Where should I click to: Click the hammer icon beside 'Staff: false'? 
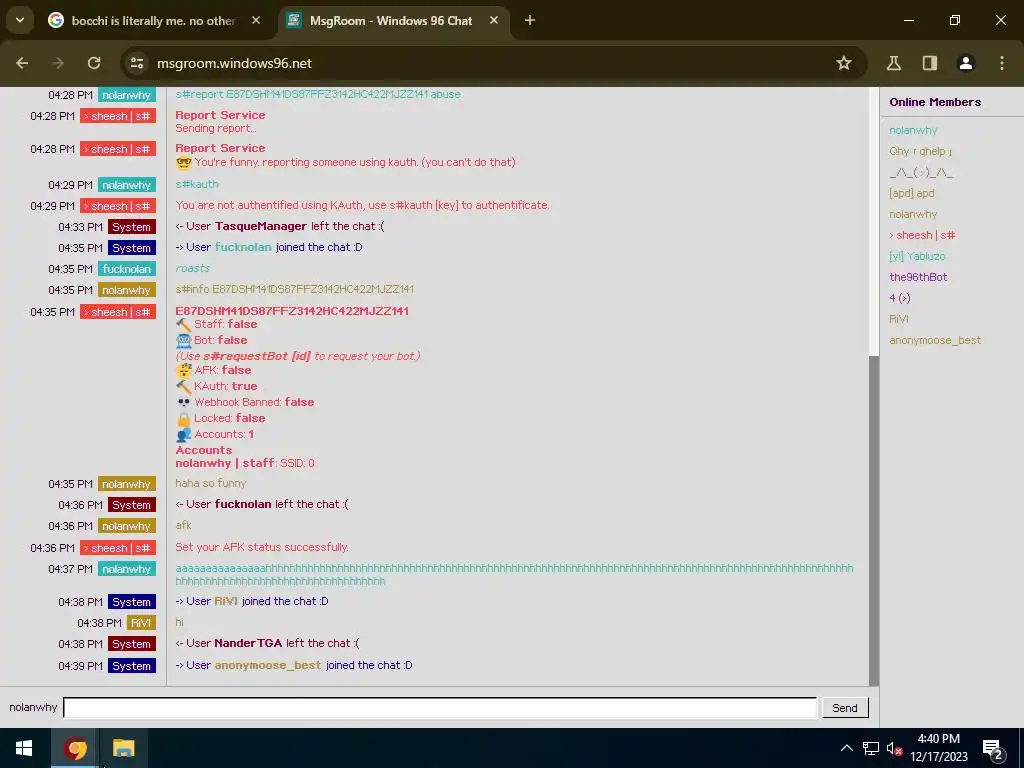184,325
